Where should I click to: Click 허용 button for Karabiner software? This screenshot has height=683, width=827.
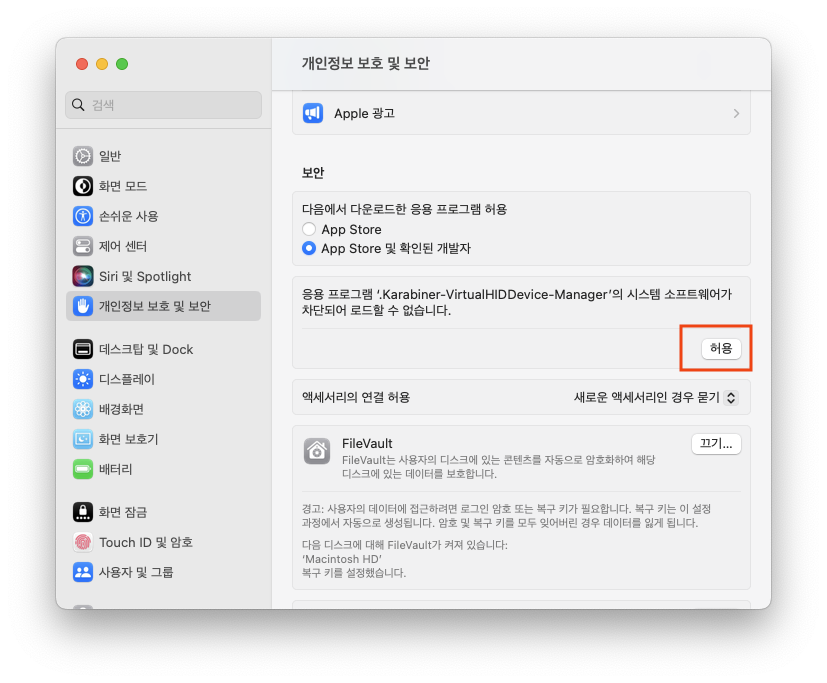pos(721,349)
